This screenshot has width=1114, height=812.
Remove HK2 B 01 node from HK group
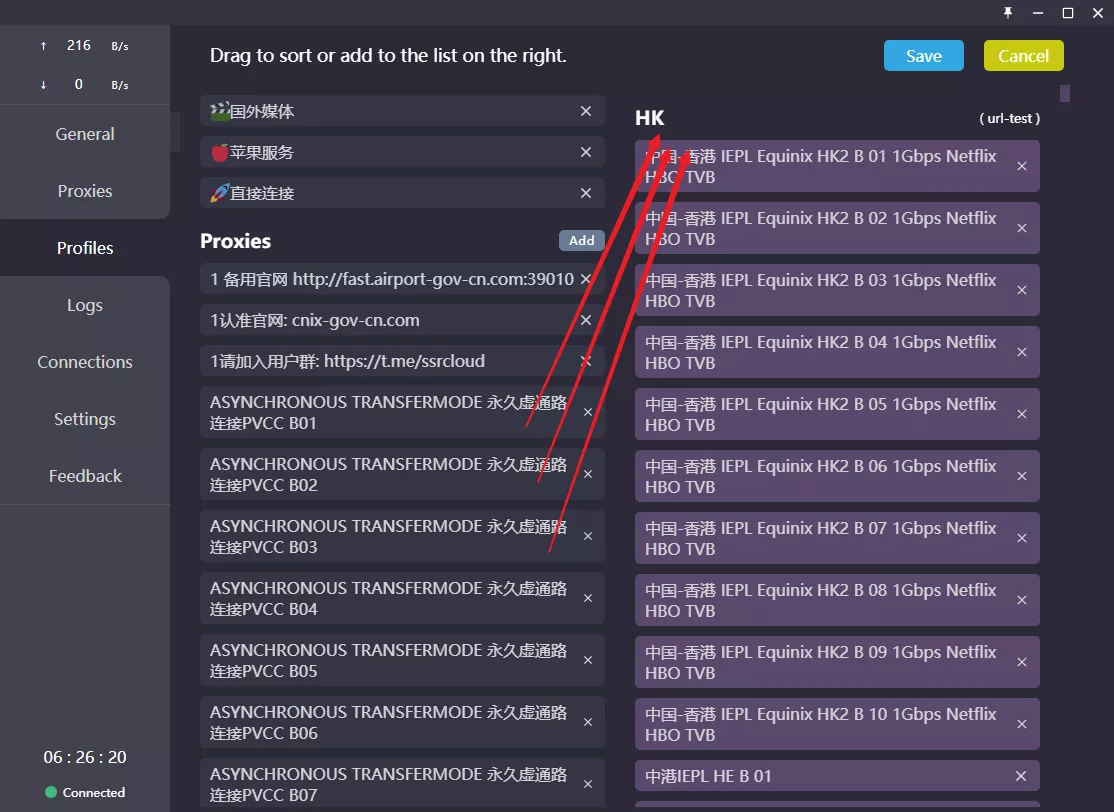[1022, 166]
